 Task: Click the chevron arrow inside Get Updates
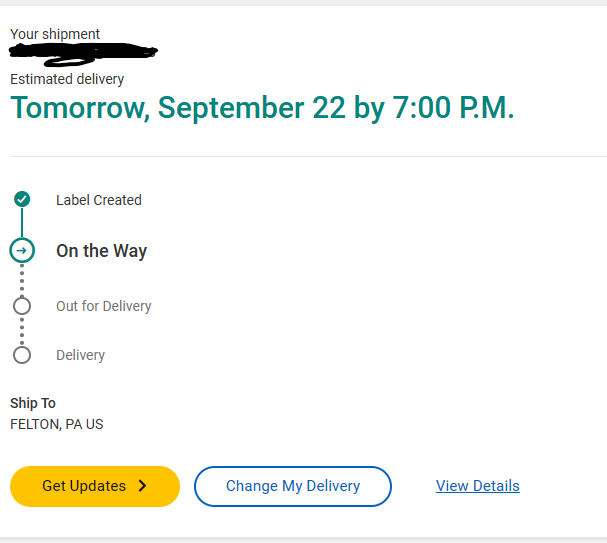click(x=142, y=486)
